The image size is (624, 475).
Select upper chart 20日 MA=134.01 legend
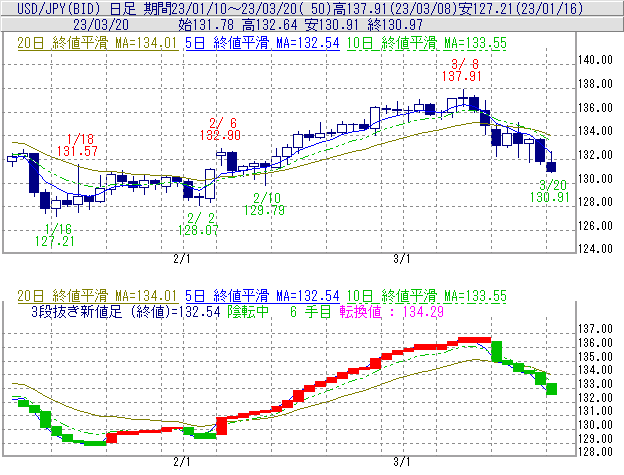point(97,43)
